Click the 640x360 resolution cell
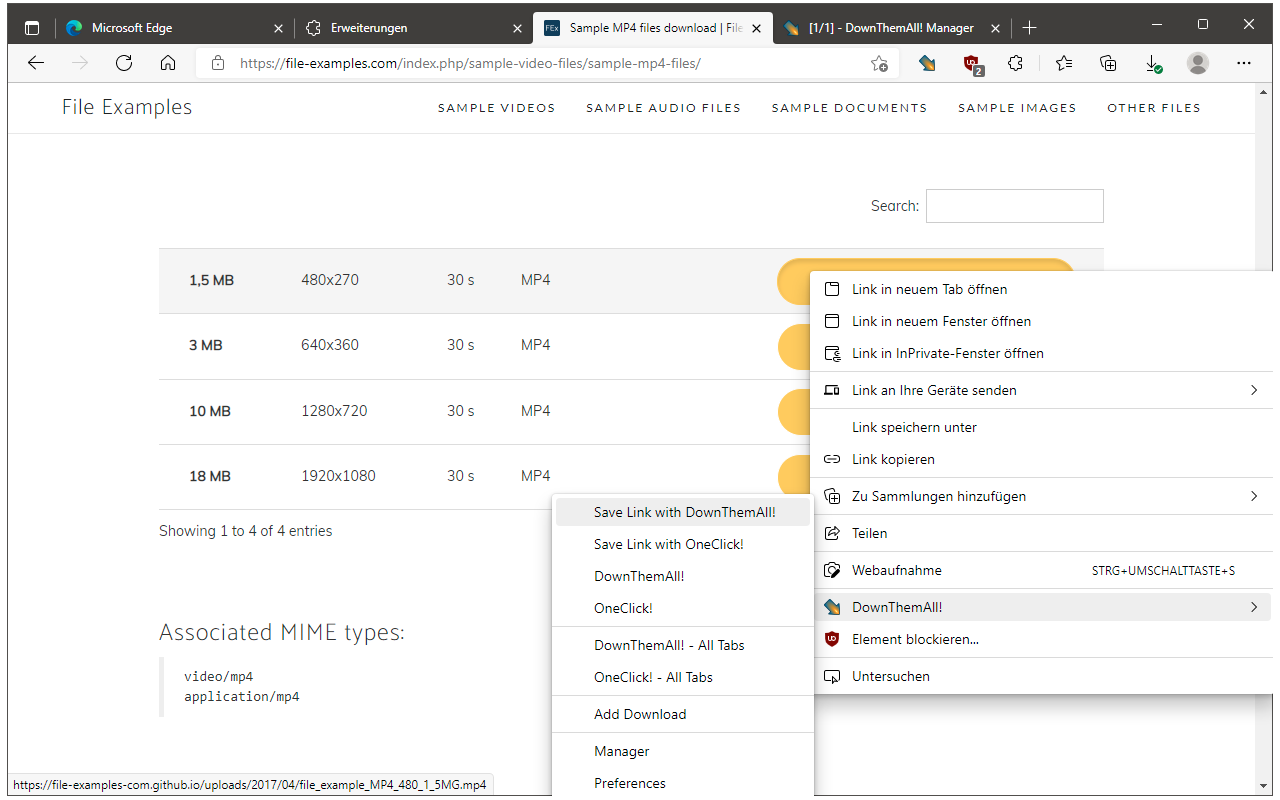Image resolution: width=1280 pixels, height=800 pixels. tap(330, 345)
